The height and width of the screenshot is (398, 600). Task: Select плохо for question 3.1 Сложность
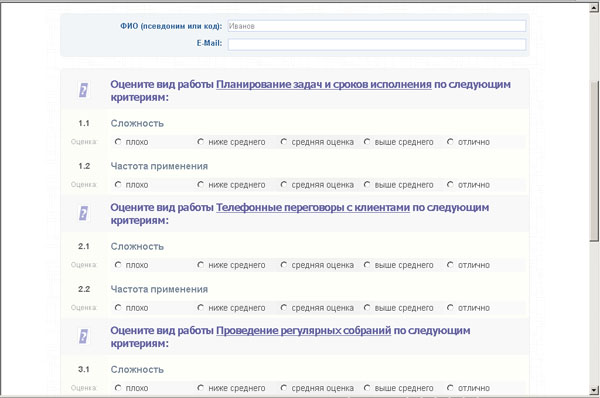click(x=118, y=388)
